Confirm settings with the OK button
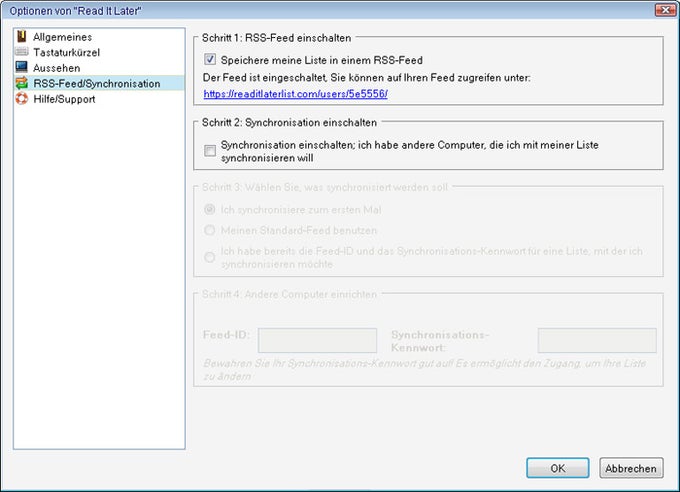Screen dimensions: 680x492 coord(558,468)
